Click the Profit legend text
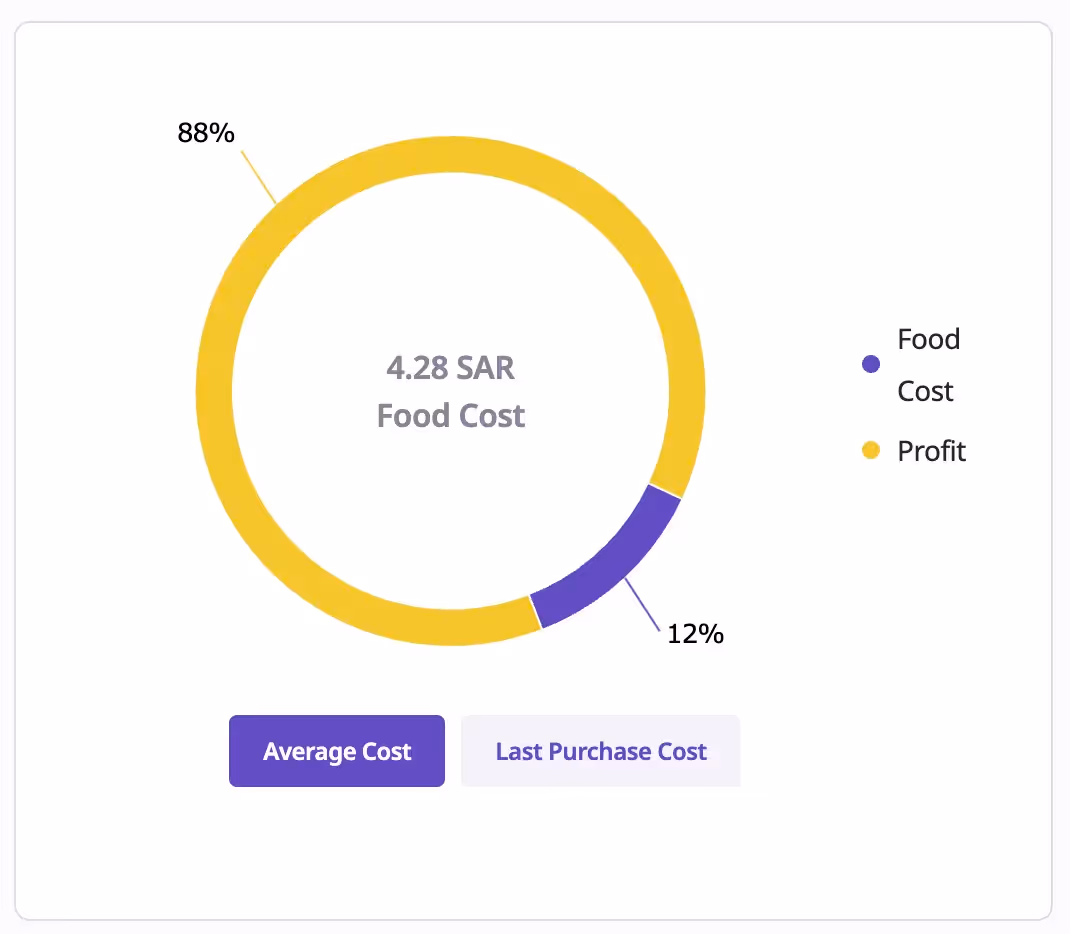Screen dimensions: 1070x934 tap(931, 450)
